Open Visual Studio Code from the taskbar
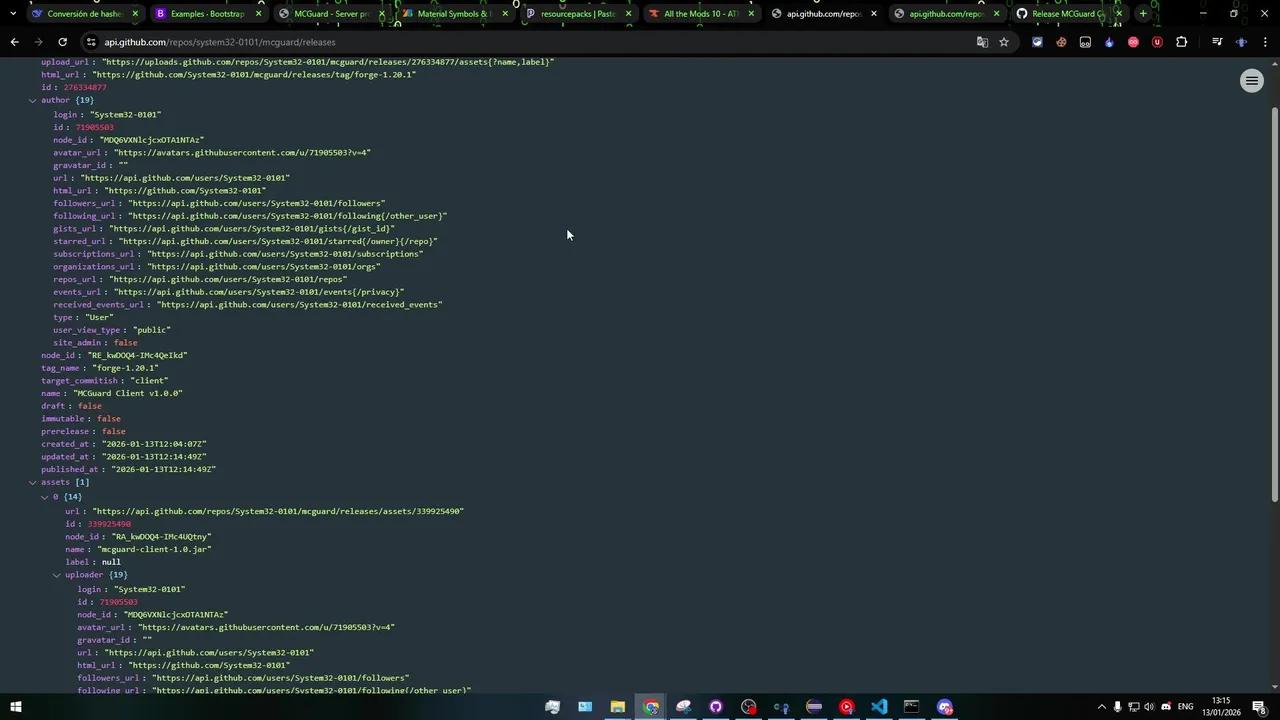This screenshot has height=720, width=1280. coord(879,707)
